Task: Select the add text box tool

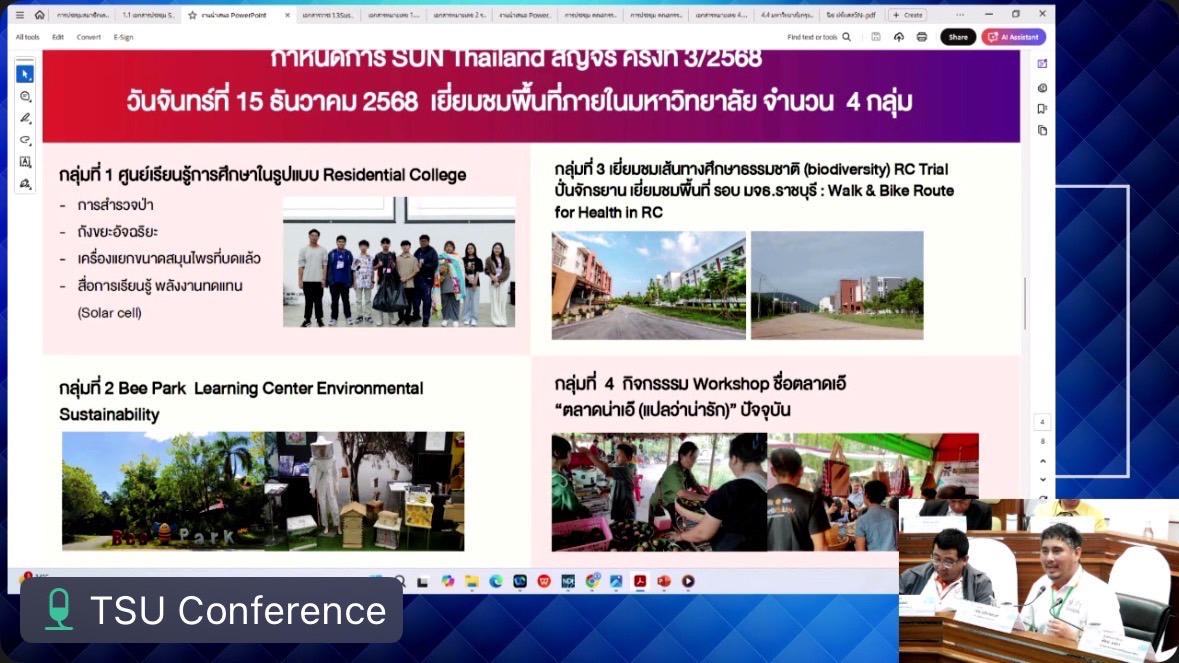Action: click(25, 162)
